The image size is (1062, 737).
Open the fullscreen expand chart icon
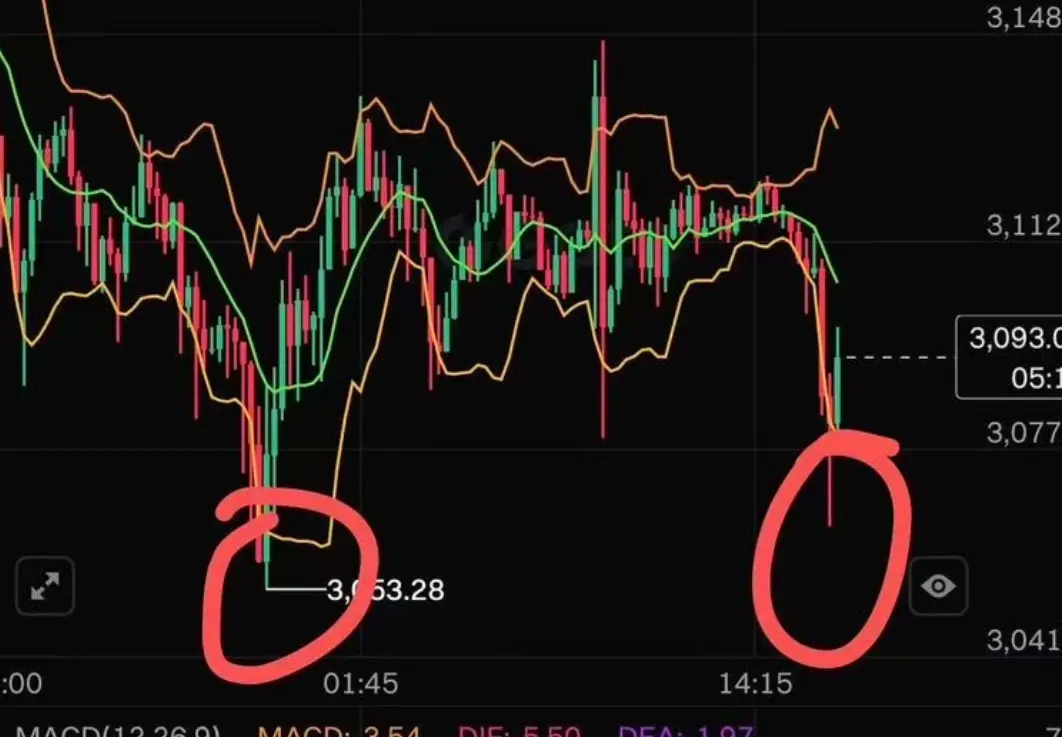pos(45,586)
